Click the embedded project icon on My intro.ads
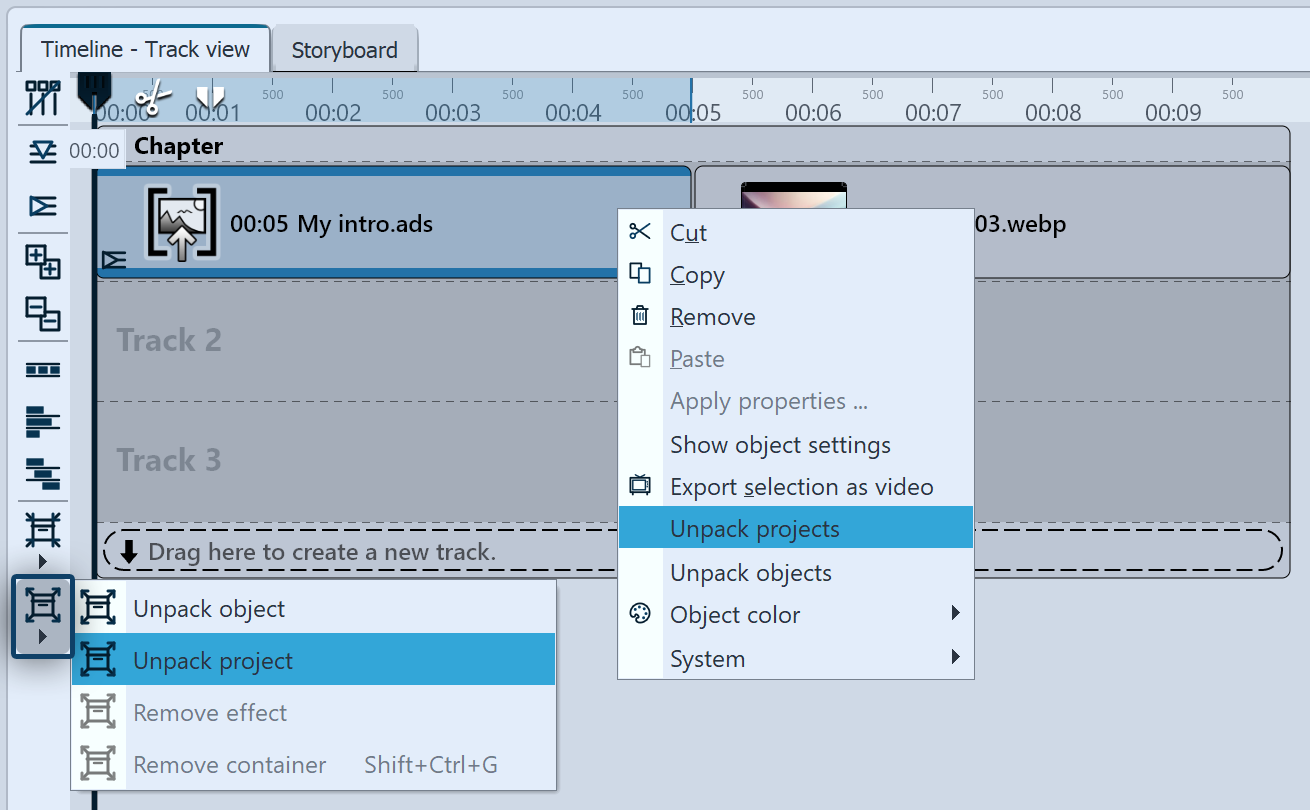Screen dimensions: 1310x810 (x=181, y=223)
